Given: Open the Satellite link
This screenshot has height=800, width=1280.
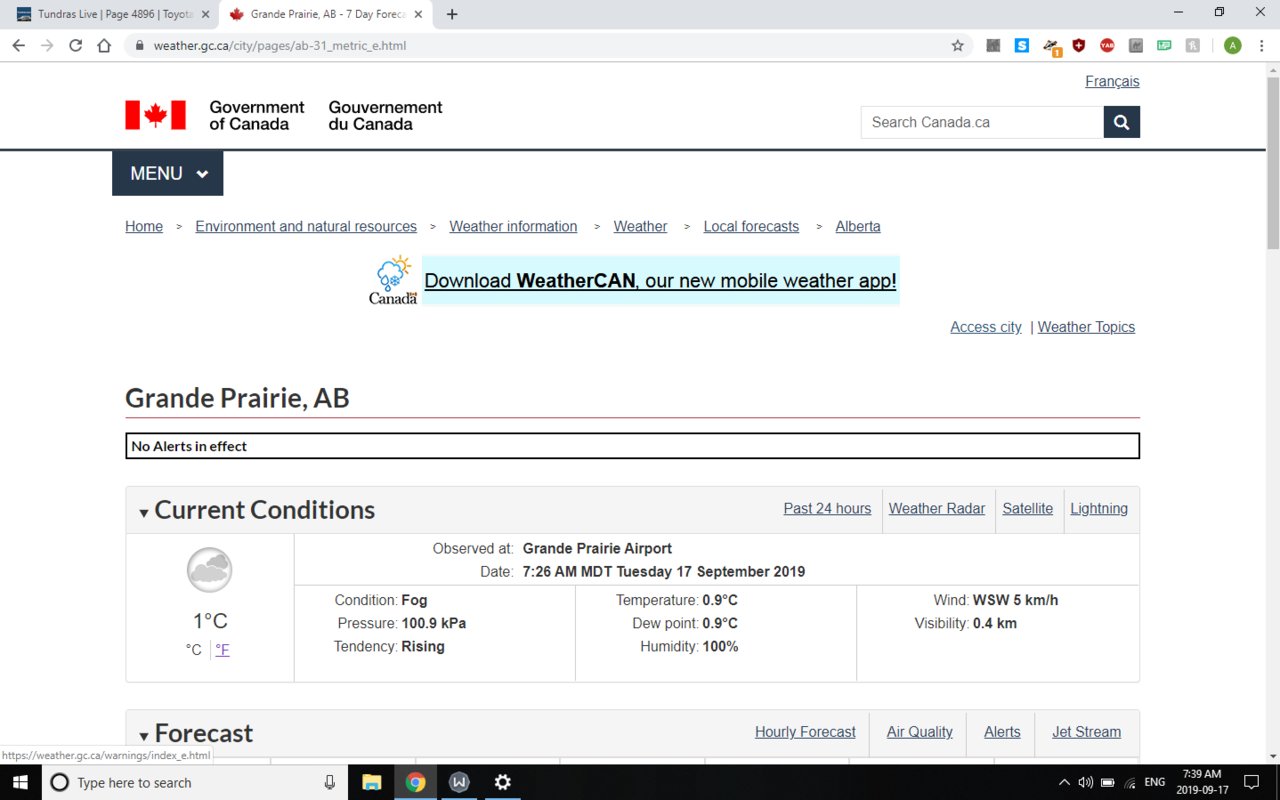Looking at the screenshot, I should pyautogui.click(x=1028, y=508).
